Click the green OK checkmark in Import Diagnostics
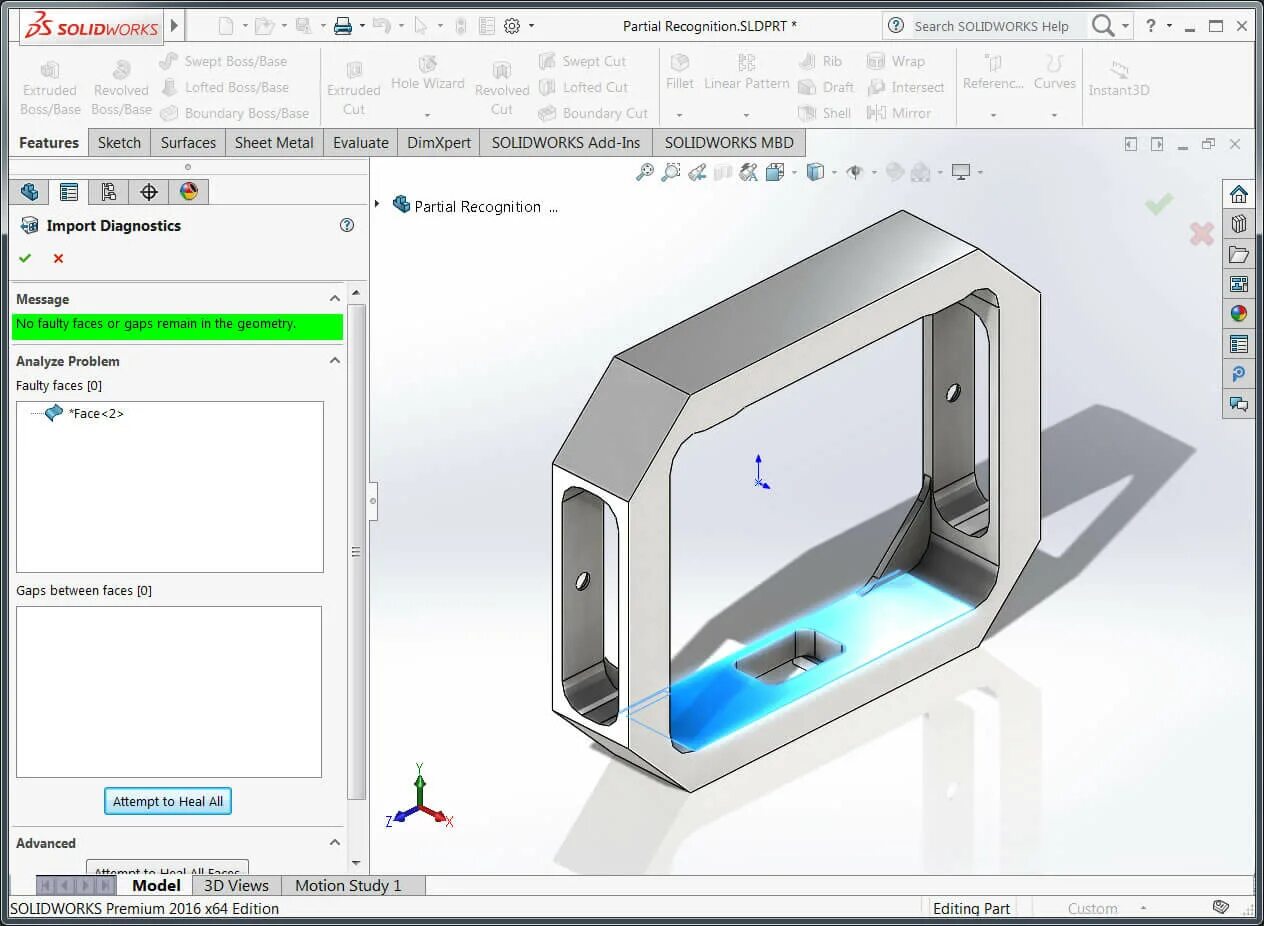The image size is (1264, 926). pos(25,258)
